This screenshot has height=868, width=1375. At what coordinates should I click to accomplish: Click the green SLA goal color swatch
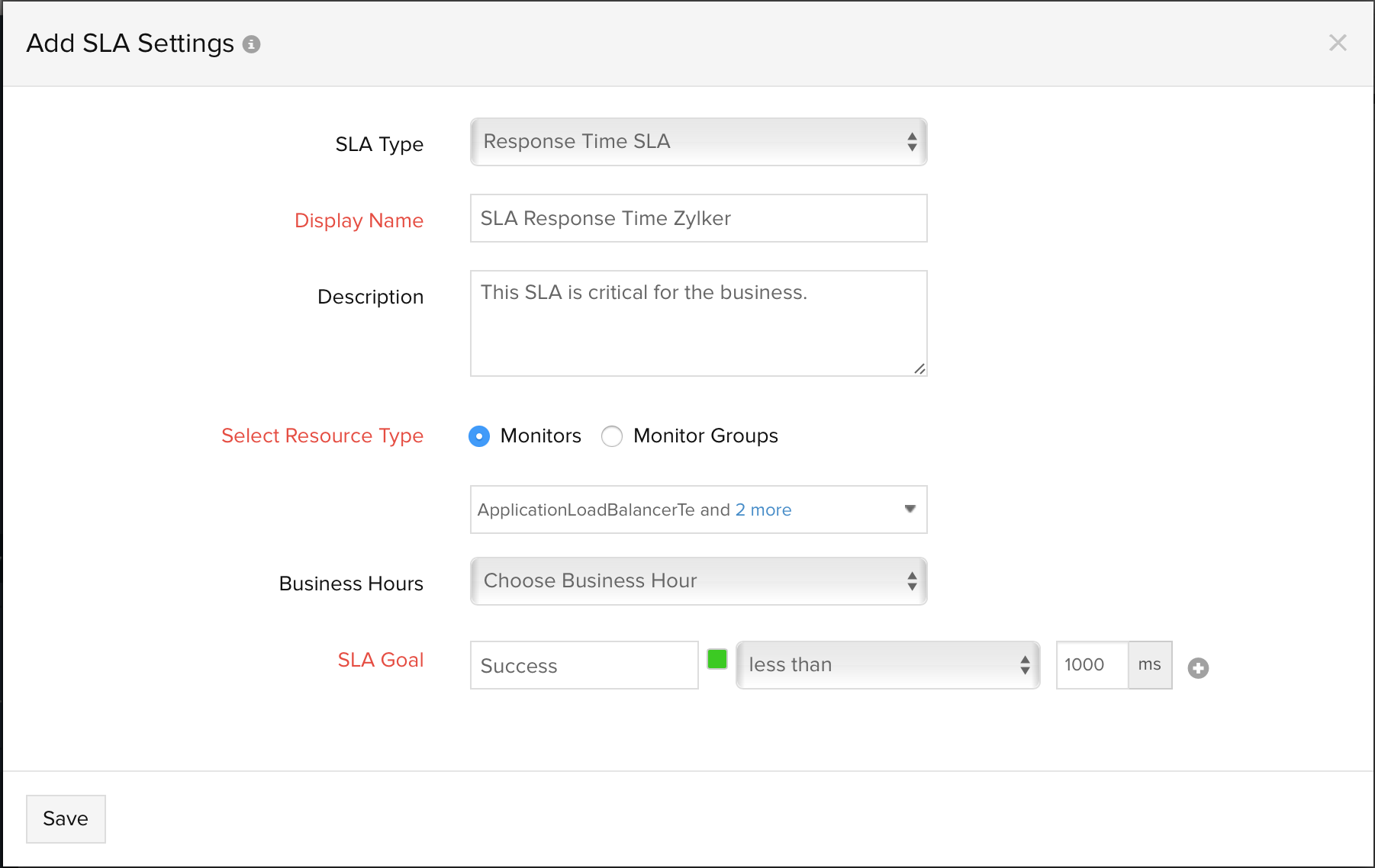pyautogui.click(x=717, y=659)
